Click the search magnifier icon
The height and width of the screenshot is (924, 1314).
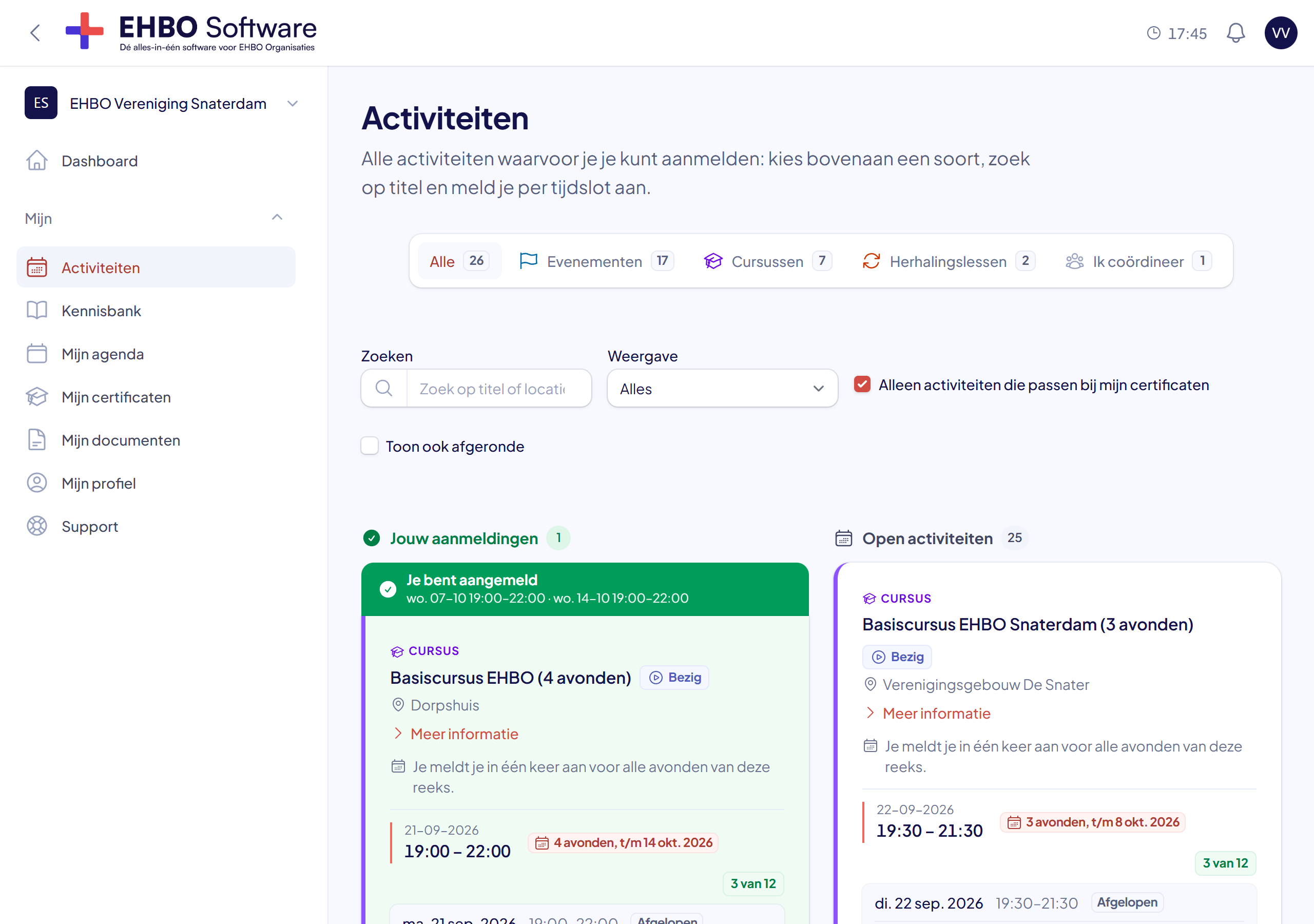click(383, 388)
